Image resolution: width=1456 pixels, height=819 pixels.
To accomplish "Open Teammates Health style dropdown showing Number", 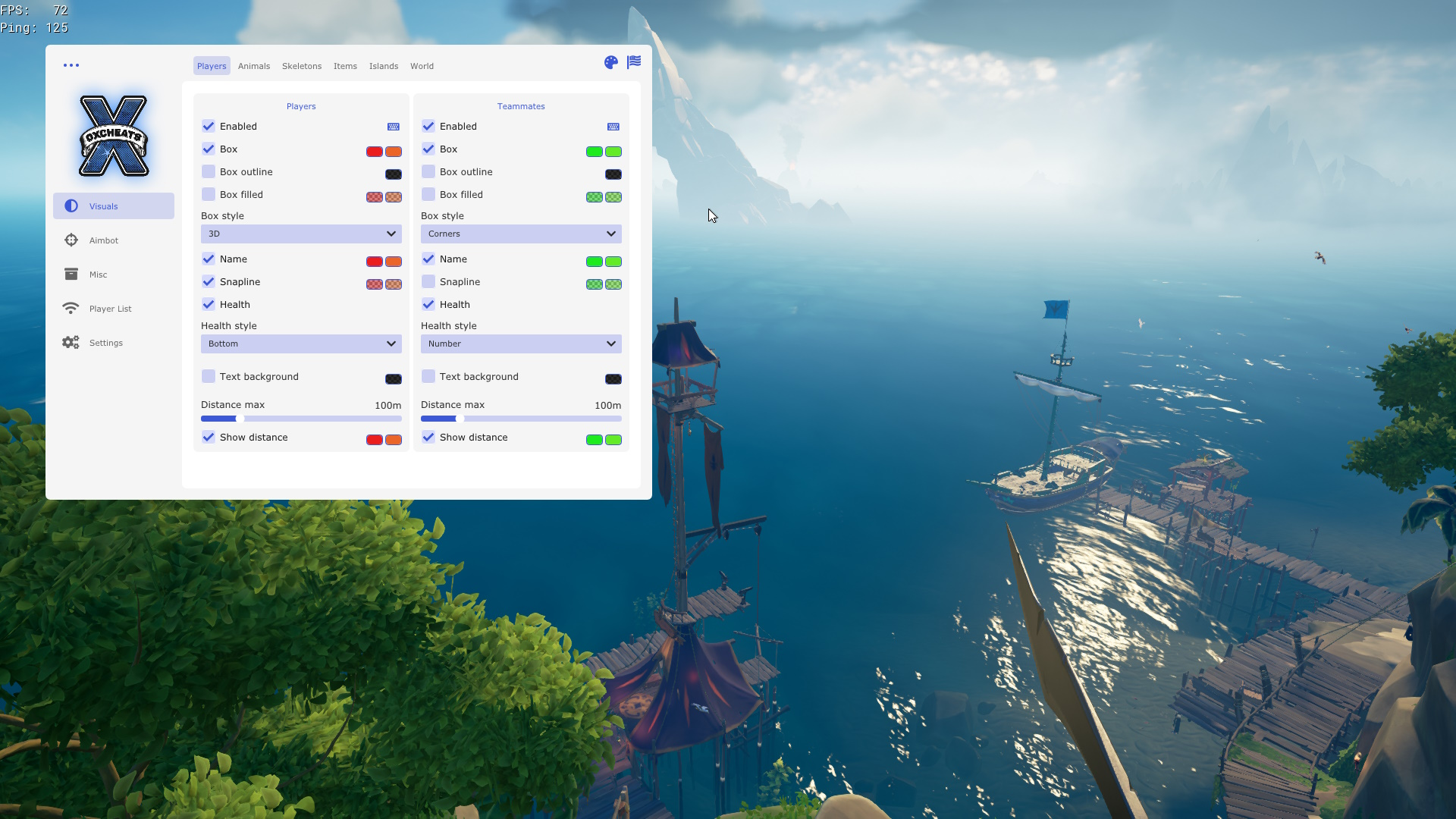I will tap(521, 344).
